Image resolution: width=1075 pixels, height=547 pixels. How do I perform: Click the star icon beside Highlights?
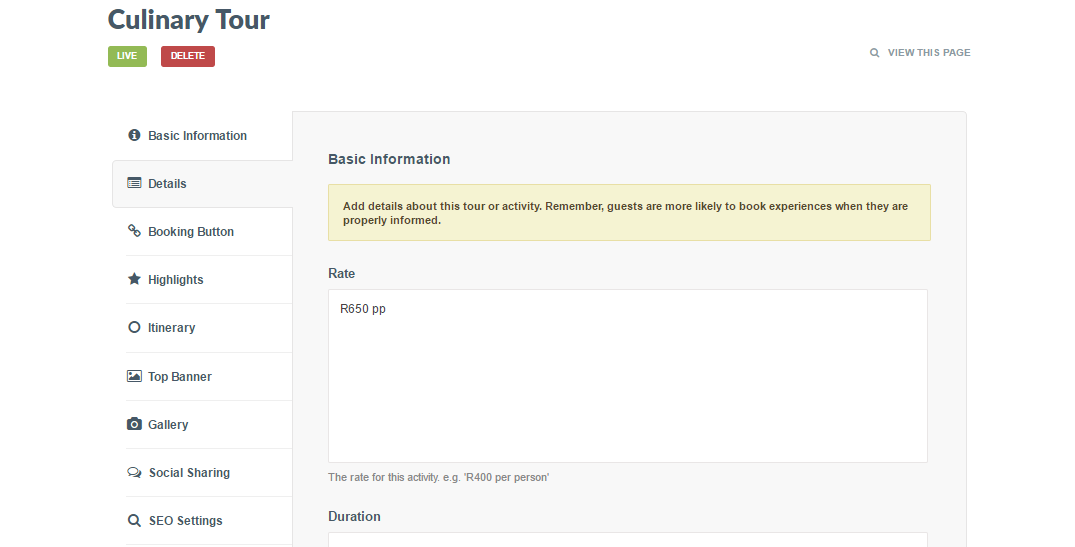pyautogui.click(x=134, y=279)
